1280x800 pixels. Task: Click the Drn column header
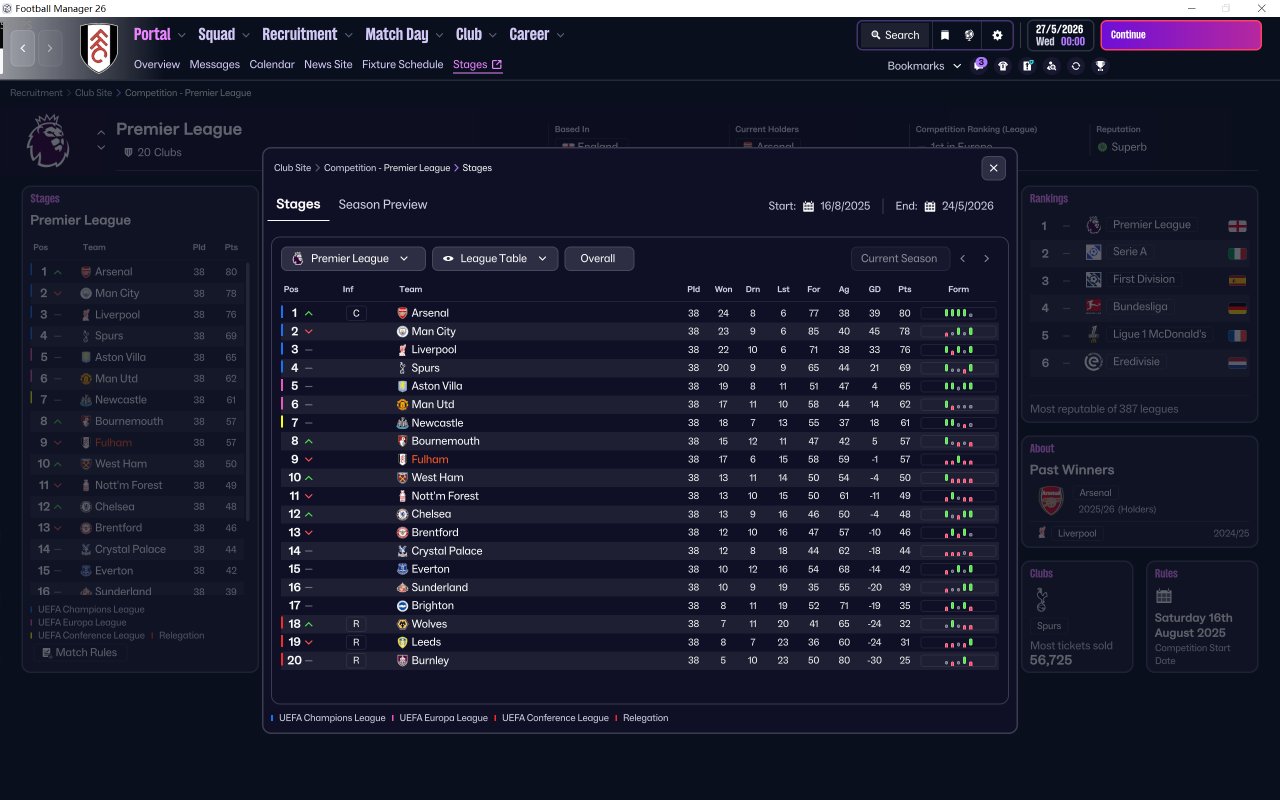coord(753,289)
